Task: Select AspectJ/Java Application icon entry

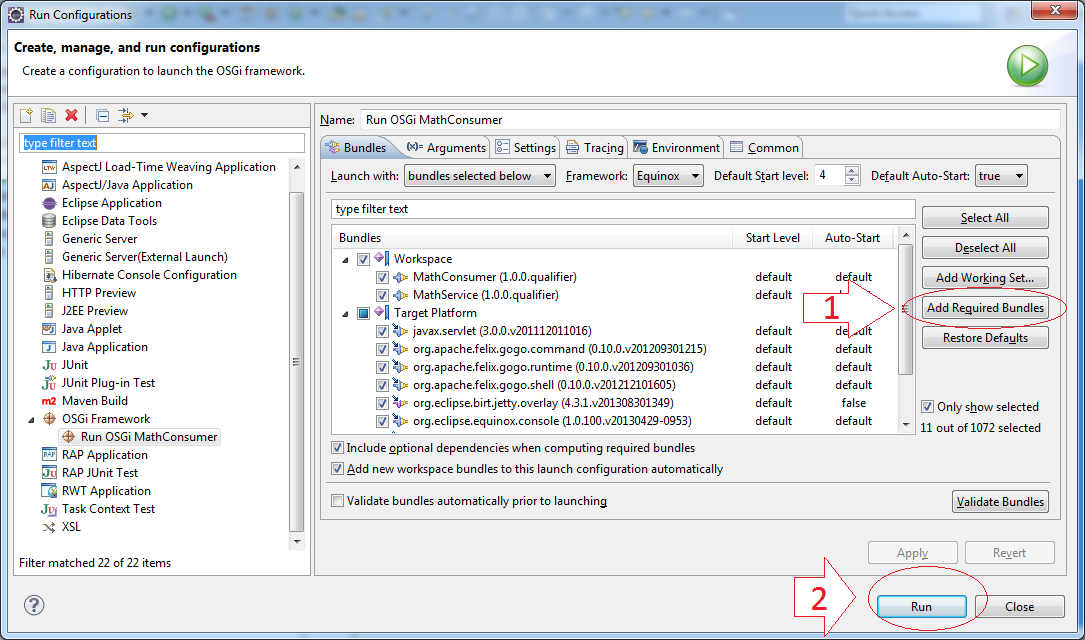Action: pyautogui.click(x=49, y=185)
